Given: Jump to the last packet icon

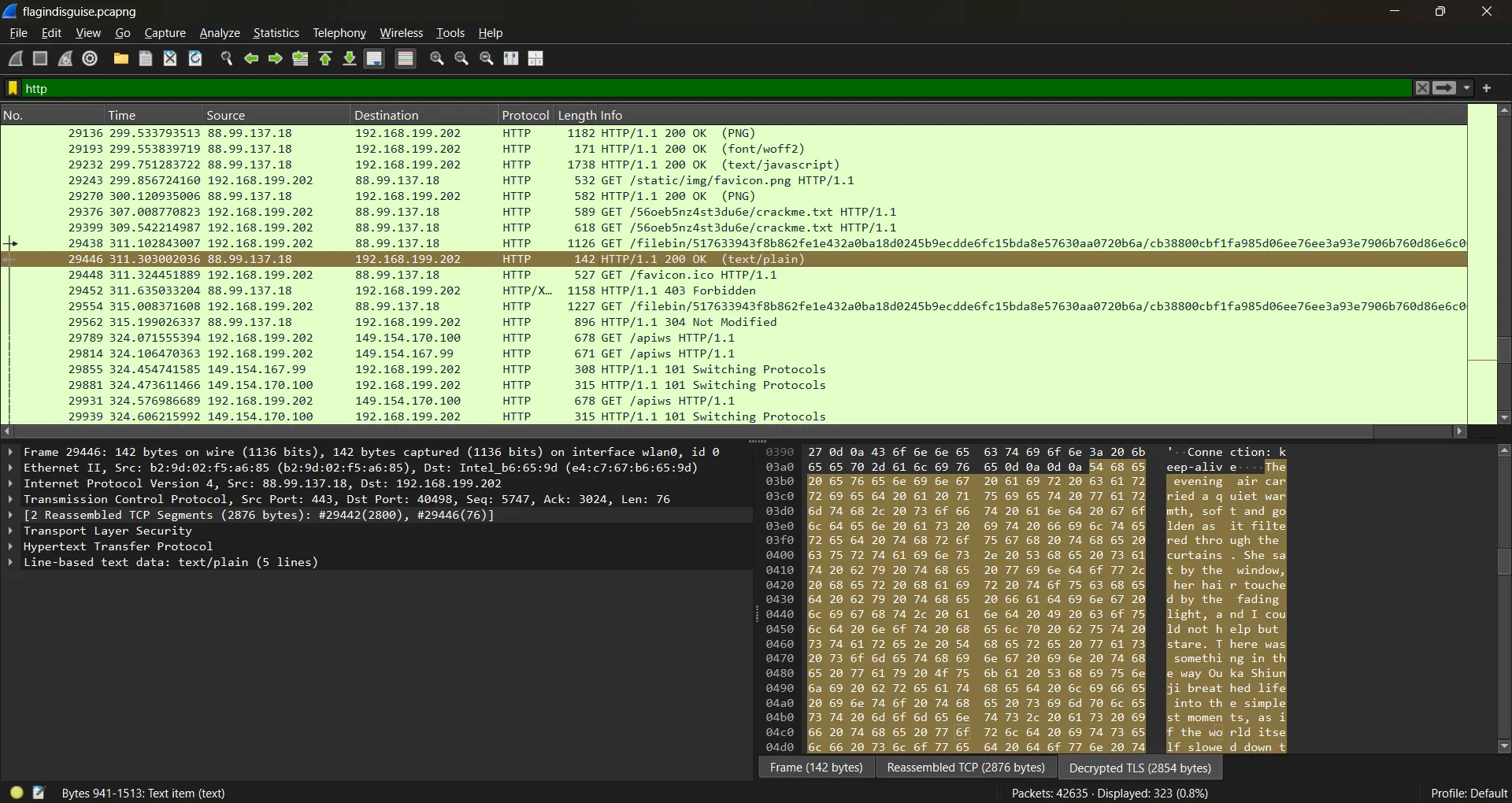Looking at the screenshot, I should point(350,59).
